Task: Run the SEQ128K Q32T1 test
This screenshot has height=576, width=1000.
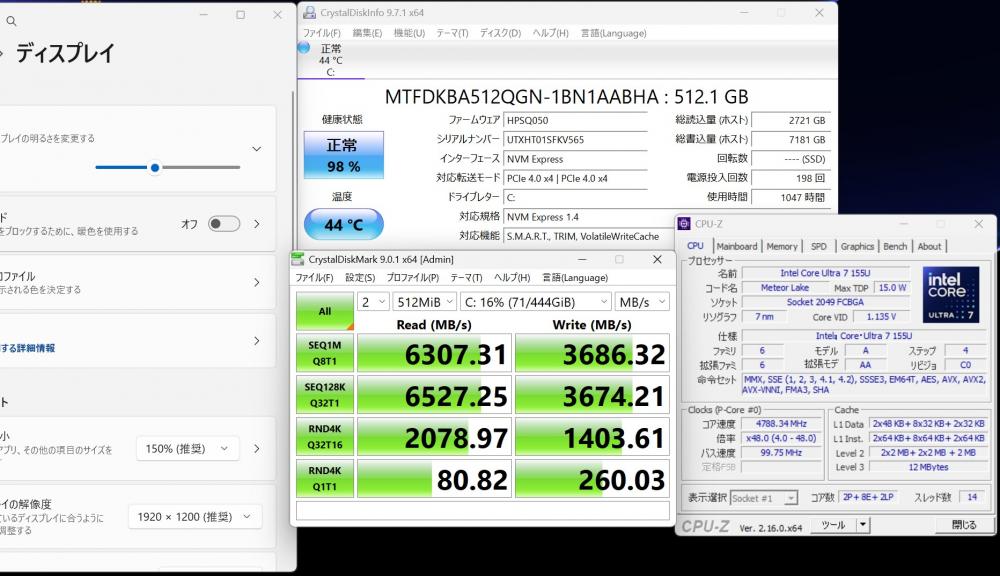Action: coord(325,395)
